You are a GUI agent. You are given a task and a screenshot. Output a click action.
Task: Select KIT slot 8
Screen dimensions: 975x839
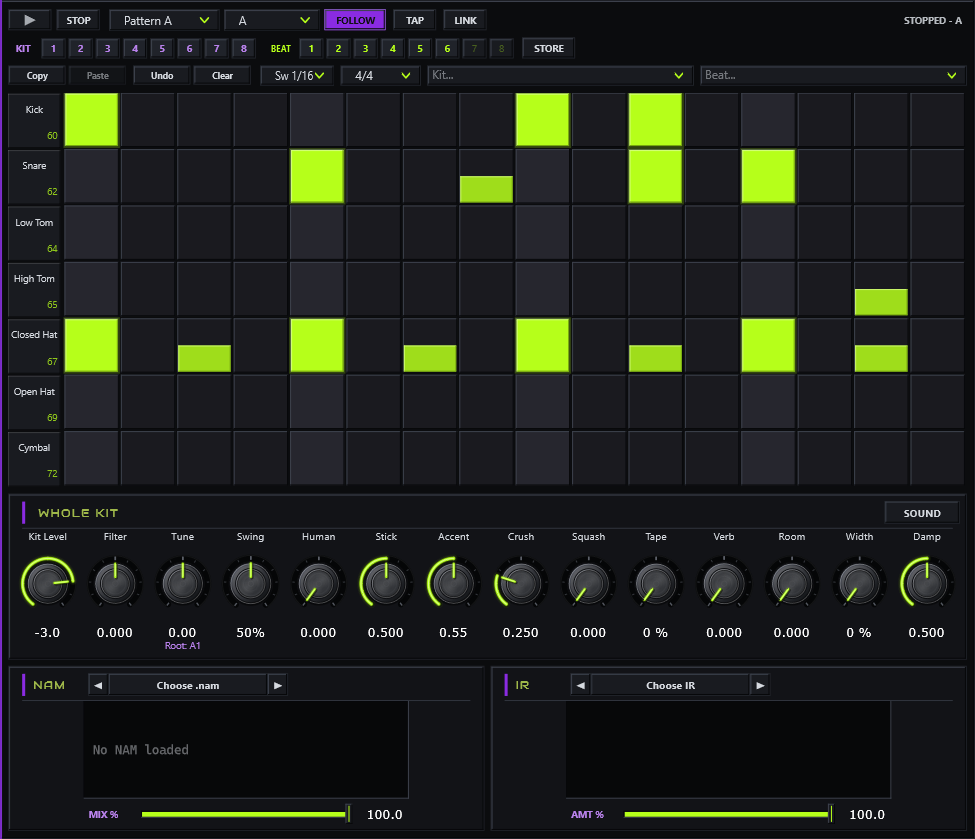point(244,48)
